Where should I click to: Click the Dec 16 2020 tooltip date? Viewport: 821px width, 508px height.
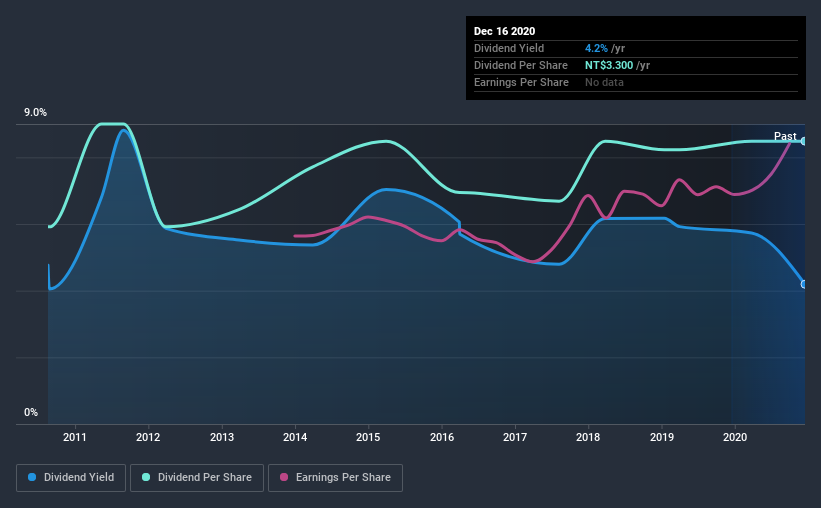505,31
